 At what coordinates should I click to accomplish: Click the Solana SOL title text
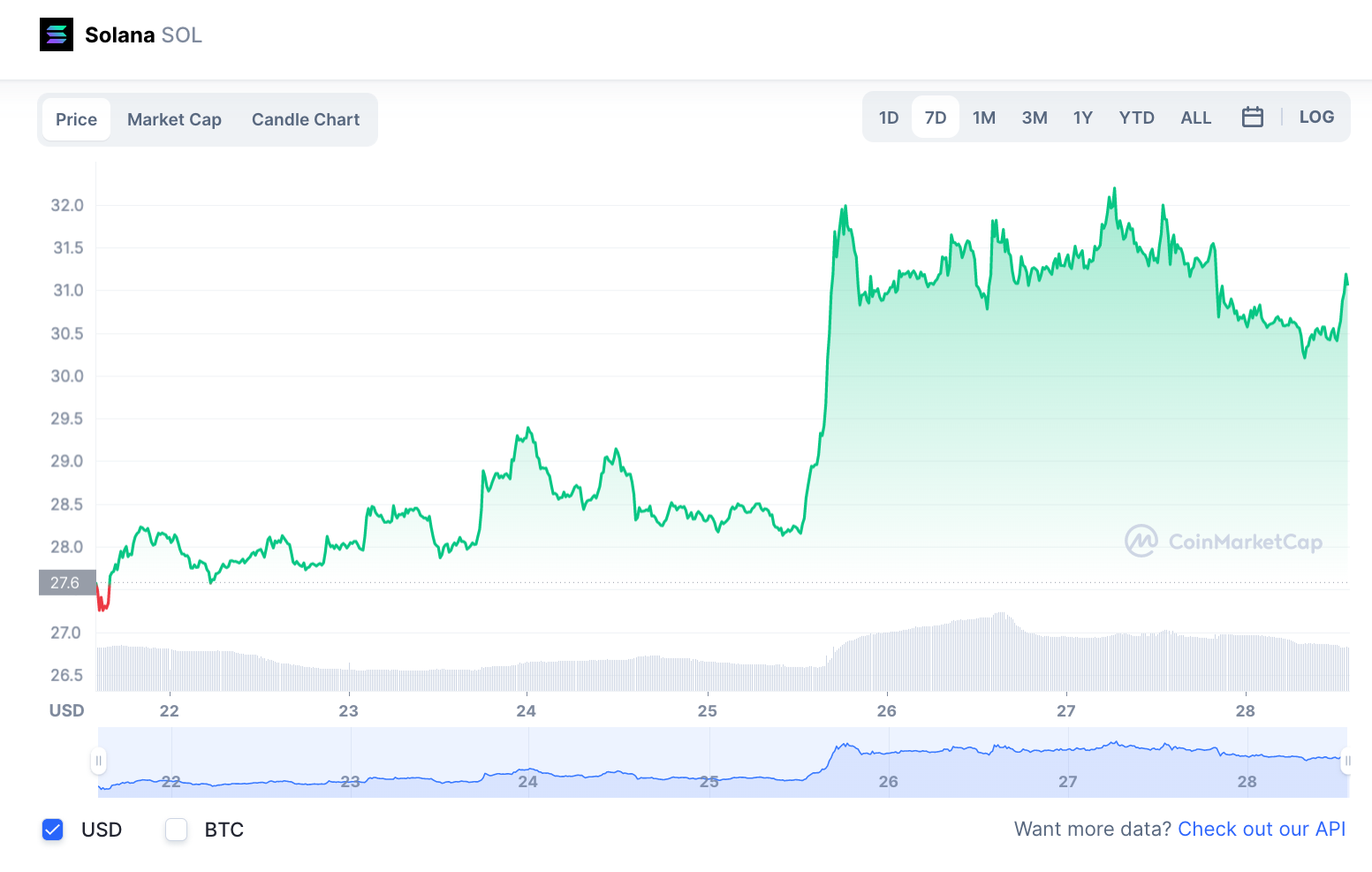143,34
